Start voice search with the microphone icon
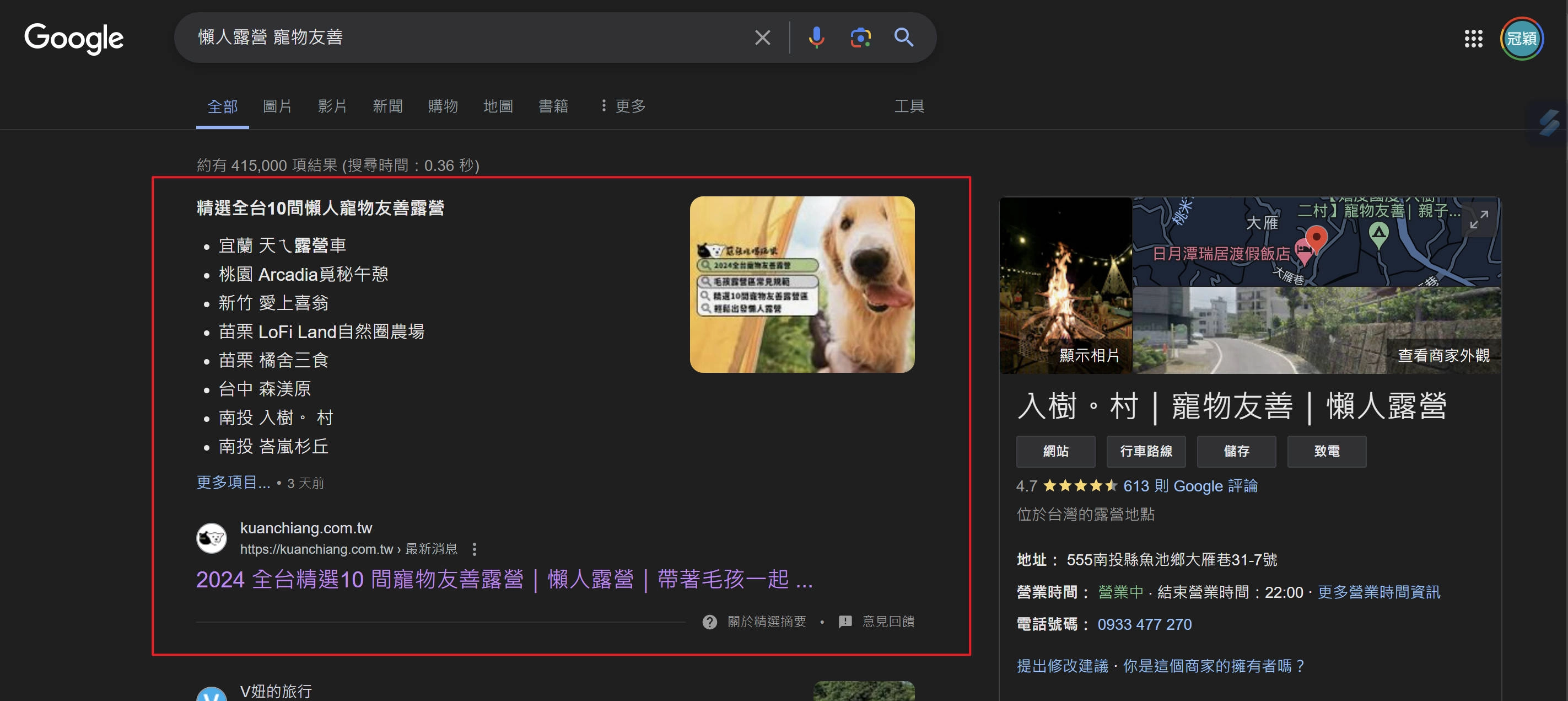This screenshot has height=701, width=1568. tap(816, 37)
